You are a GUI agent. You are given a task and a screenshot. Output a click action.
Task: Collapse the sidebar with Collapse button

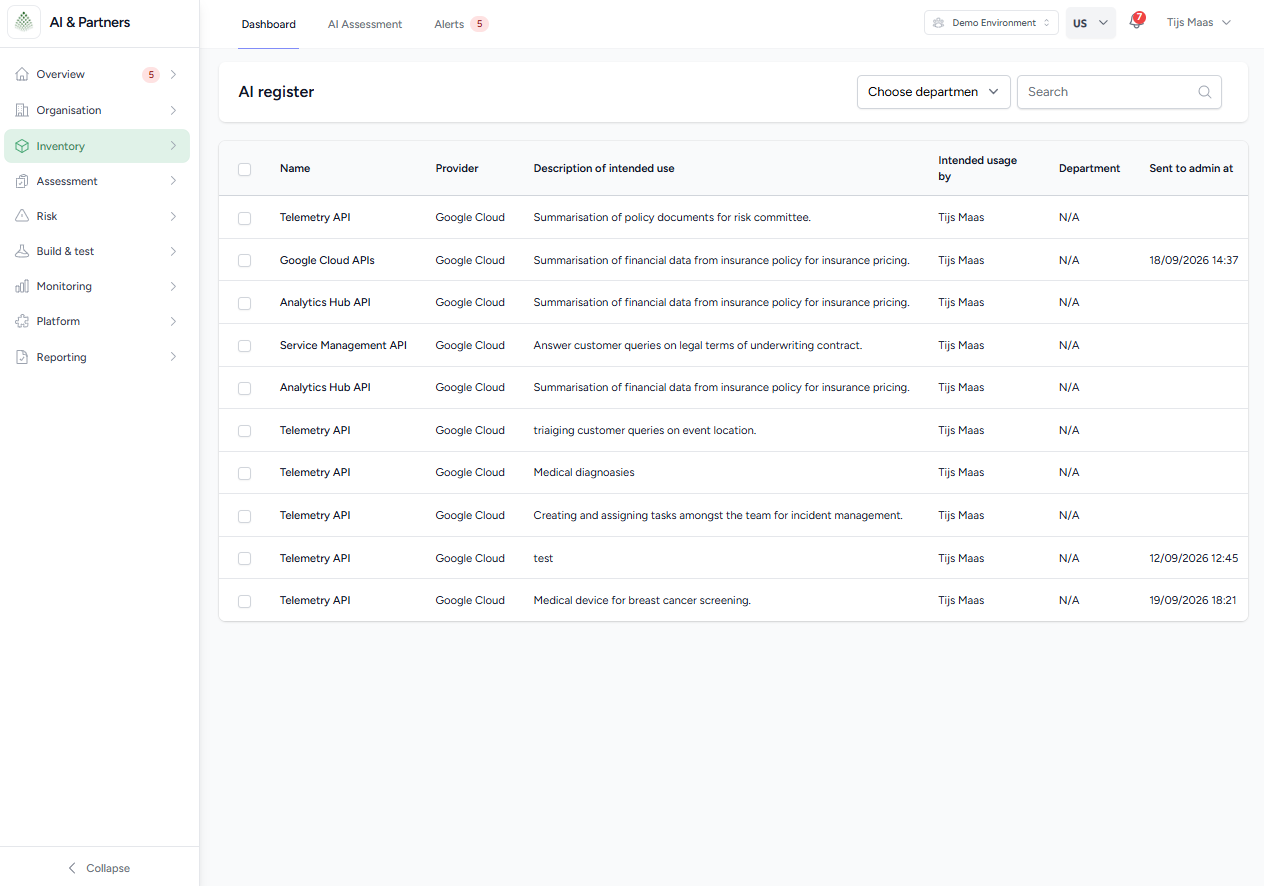pos(98,868)
